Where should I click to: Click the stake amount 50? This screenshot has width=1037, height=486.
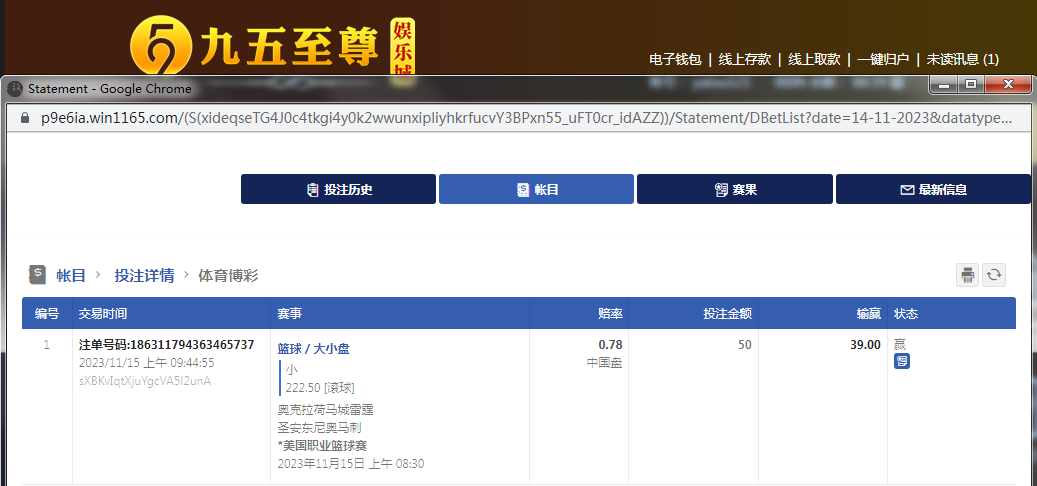(745, 344)
